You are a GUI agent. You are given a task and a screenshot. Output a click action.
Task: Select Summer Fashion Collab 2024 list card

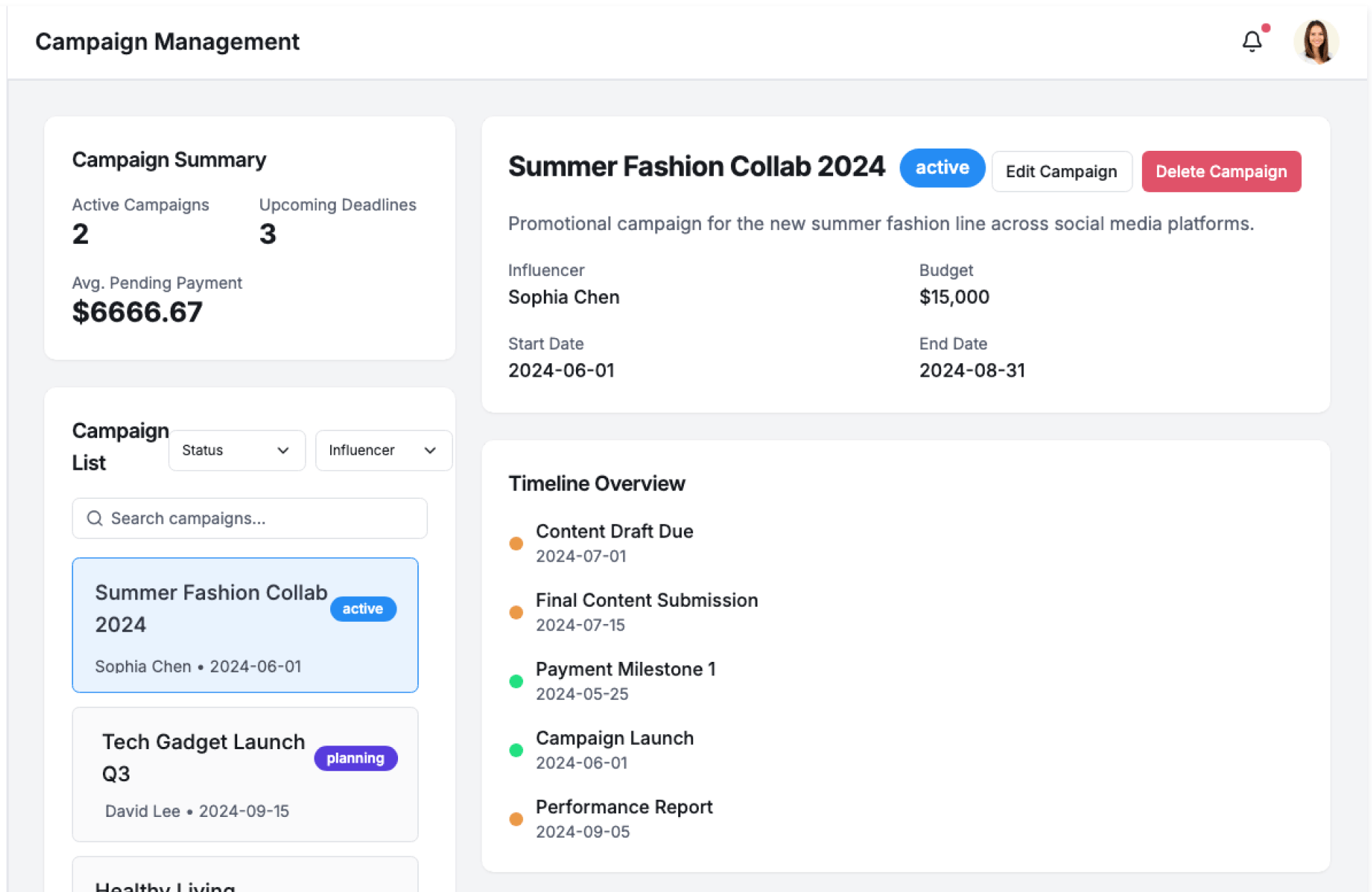tap(244, 625)
